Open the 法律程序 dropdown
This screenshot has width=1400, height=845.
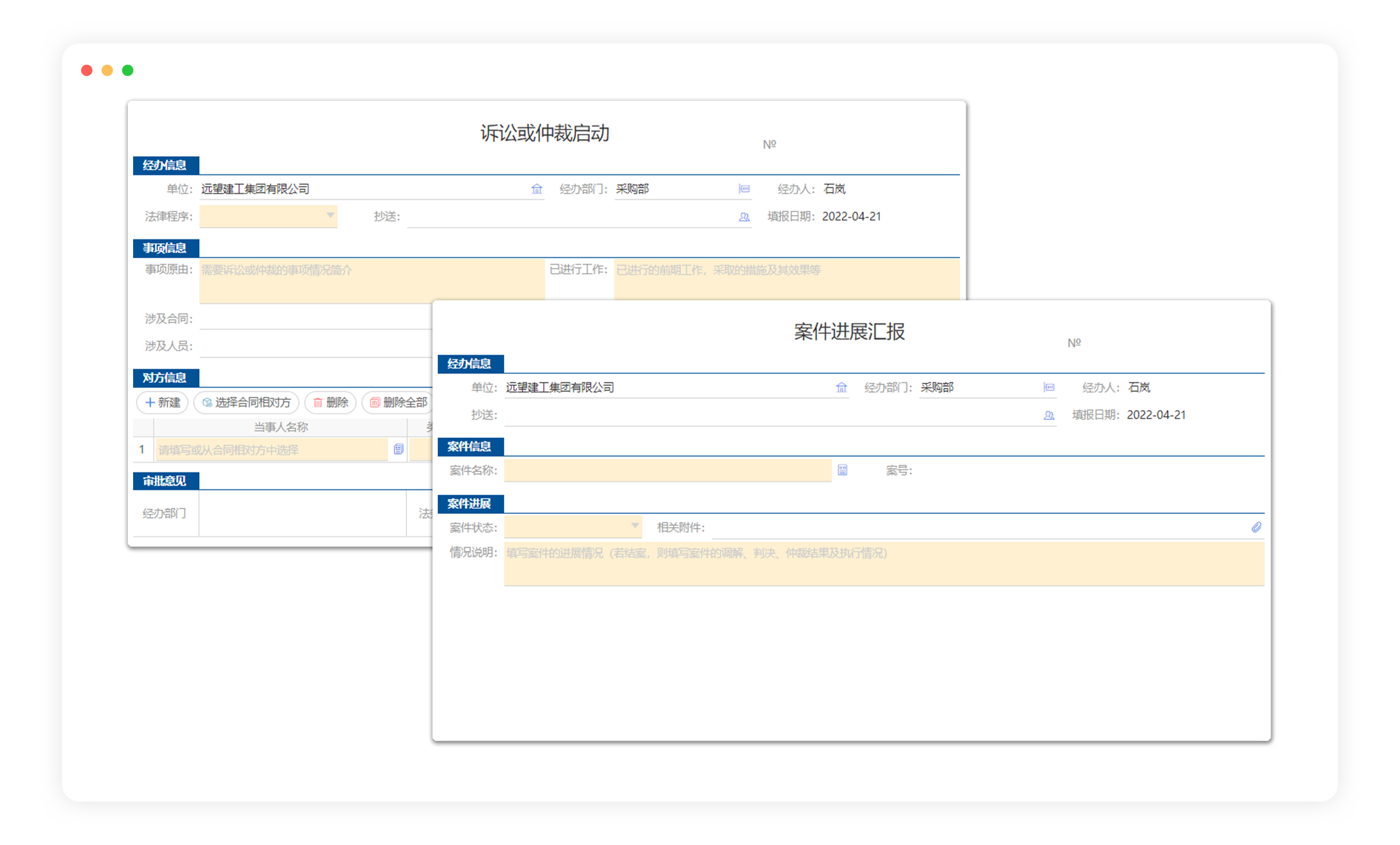[268, 217]
